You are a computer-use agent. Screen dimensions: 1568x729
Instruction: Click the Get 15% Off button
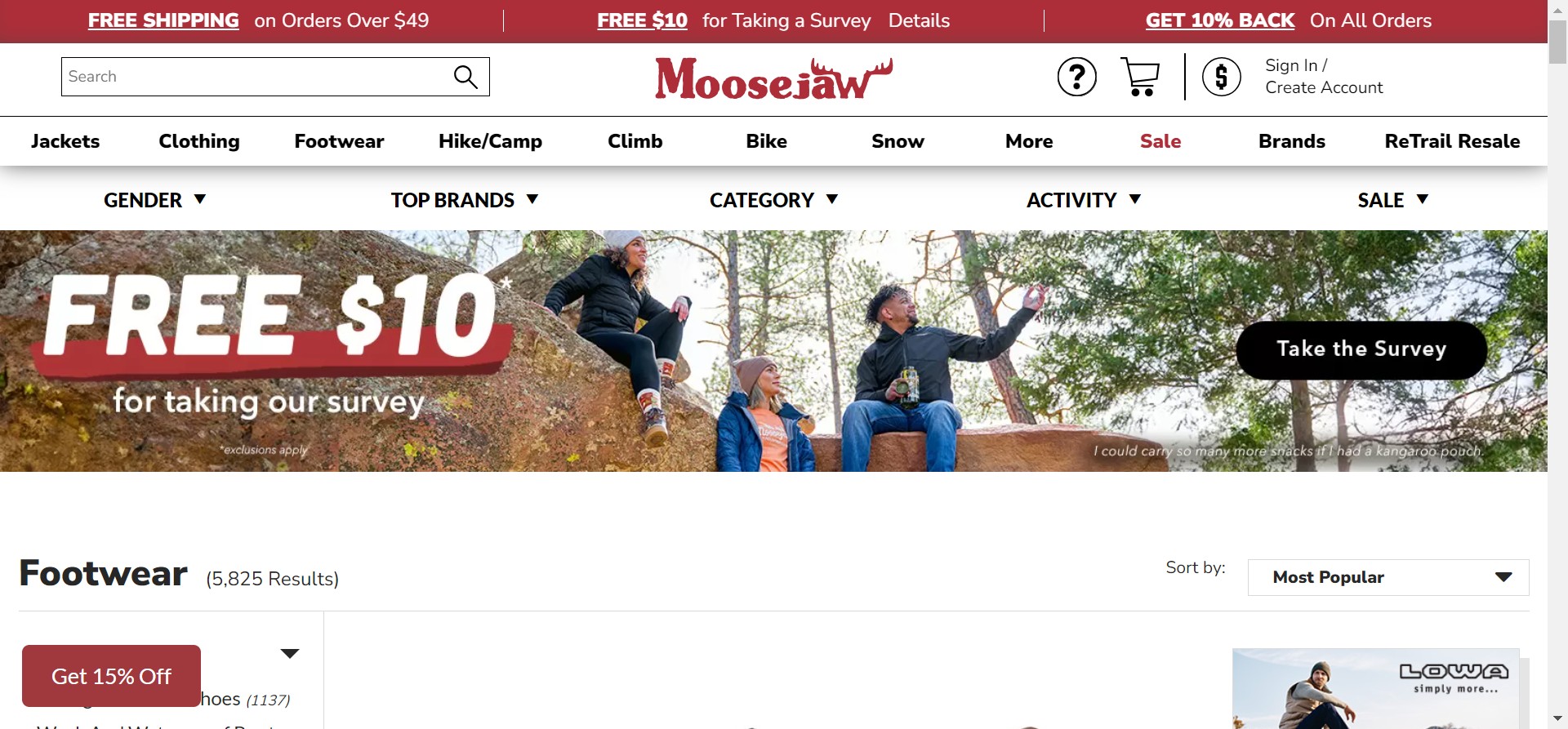coord(111,676)
